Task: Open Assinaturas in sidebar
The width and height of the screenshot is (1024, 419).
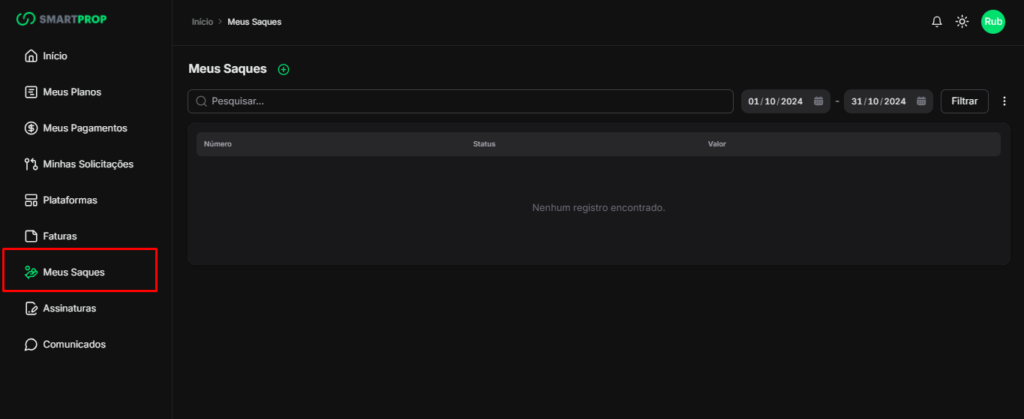Action: pos(69,308)
